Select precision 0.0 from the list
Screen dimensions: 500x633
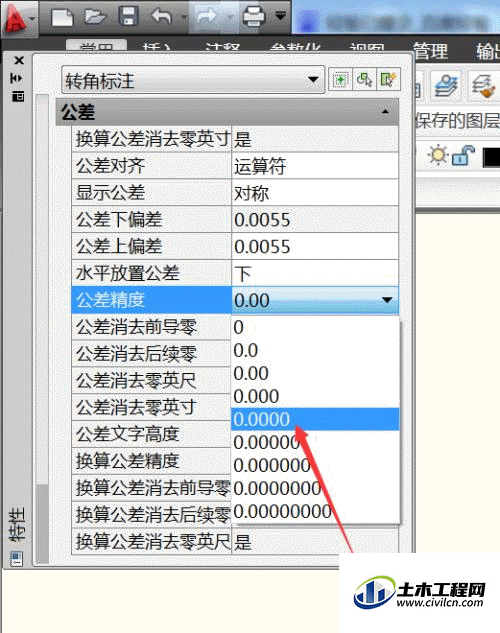coord(315,350)
